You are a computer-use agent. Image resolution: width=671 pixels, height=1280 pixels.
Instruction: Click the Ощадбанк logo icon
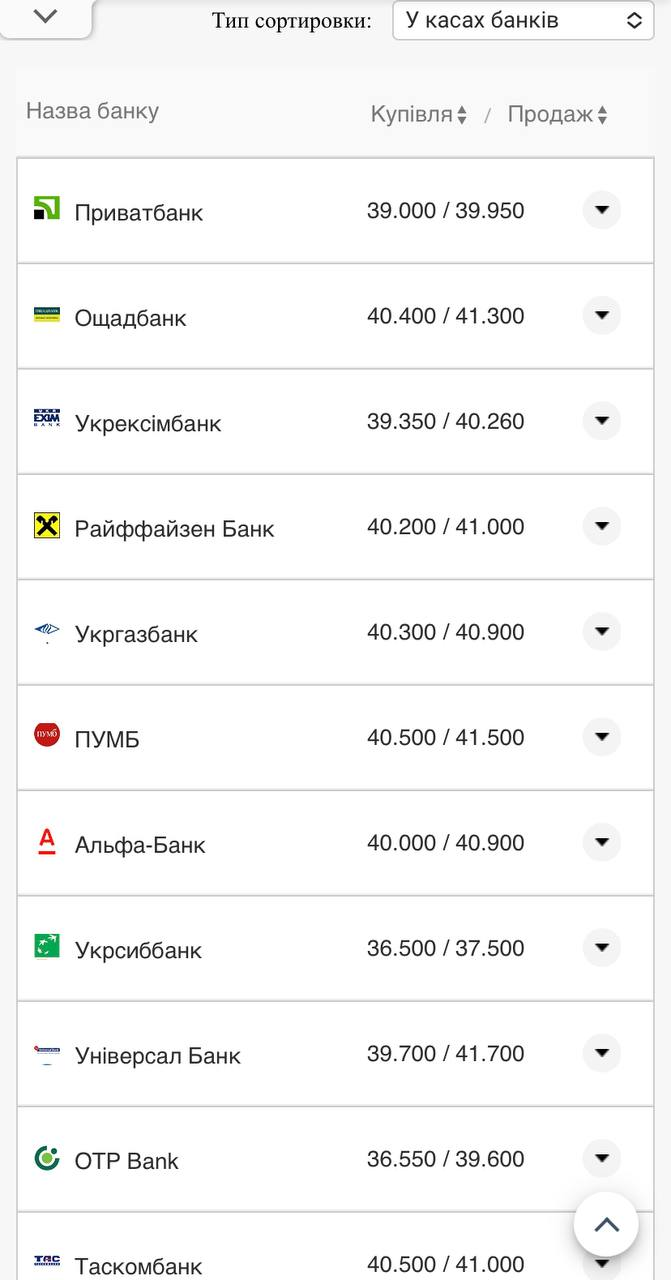[x=47, y=315]
